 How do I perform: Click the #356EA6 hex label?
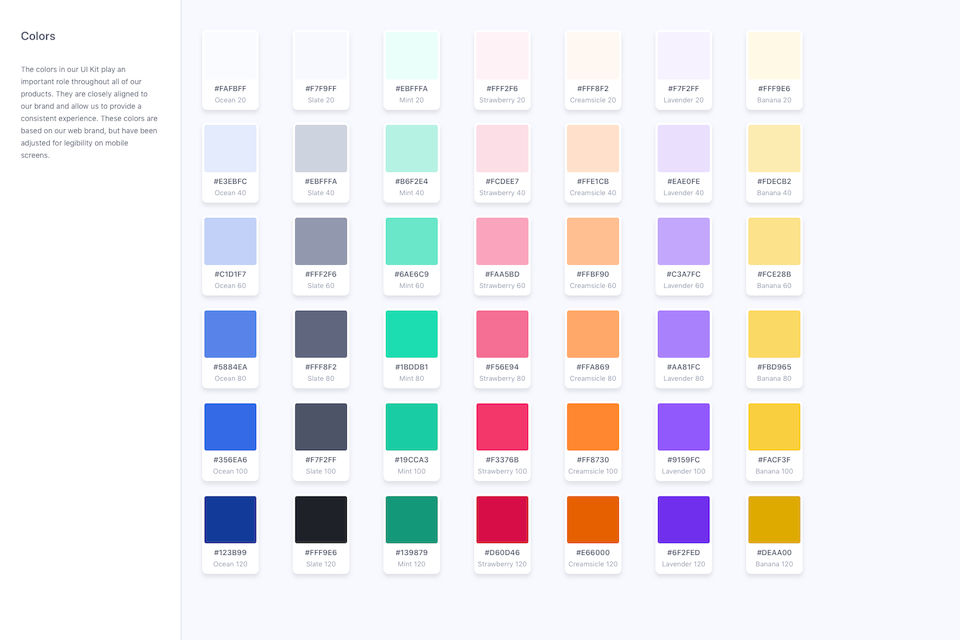[x=230, y=460]
